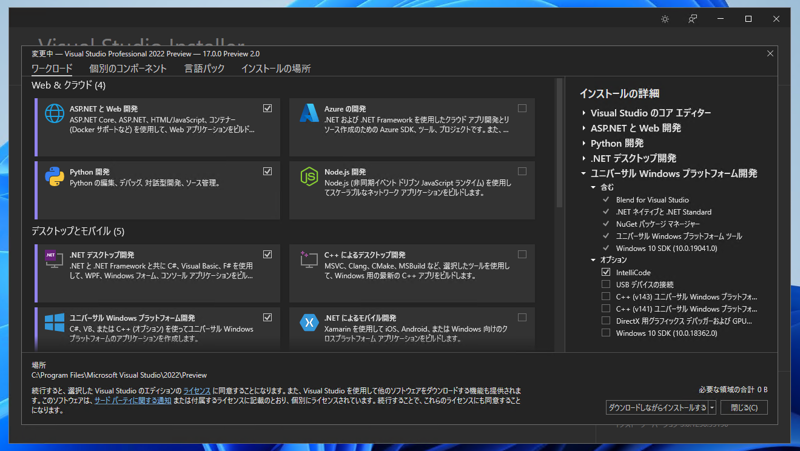This screenshot has width=800, height=451.
Task: Enable the Azure の開発 workload checkbox
Action: click(x=522, y=108)
